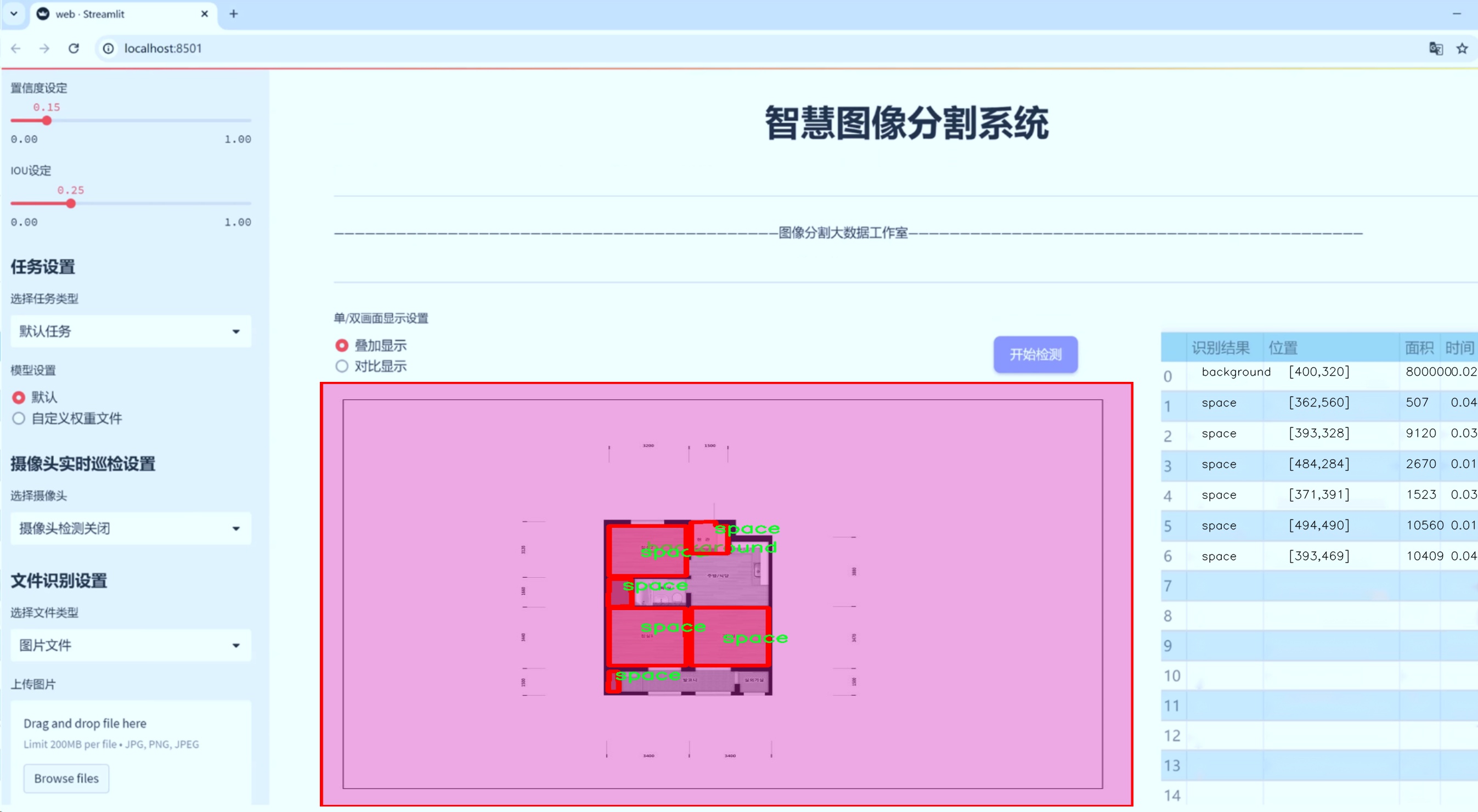Expand the 图片文件 file type dropdown

tap(131, 645)
